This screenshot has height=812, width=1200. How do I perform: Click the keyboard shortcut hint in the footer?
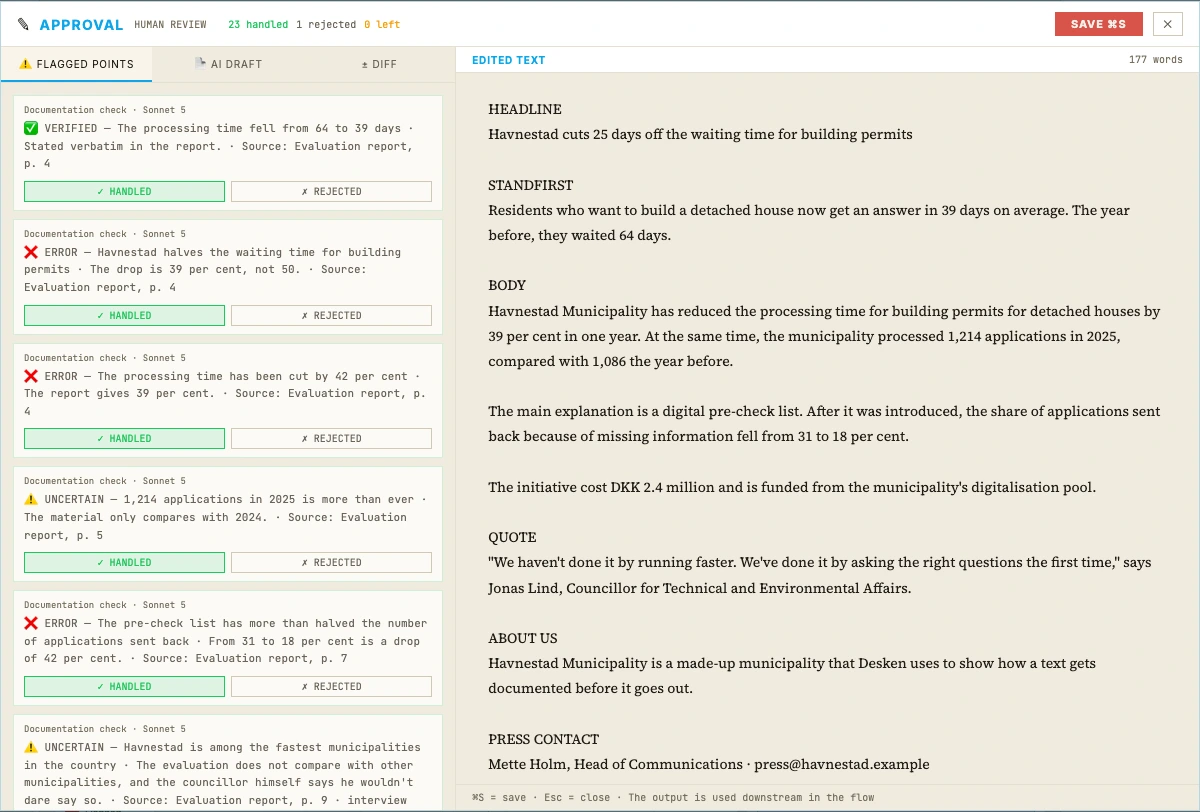coord(673,797)
